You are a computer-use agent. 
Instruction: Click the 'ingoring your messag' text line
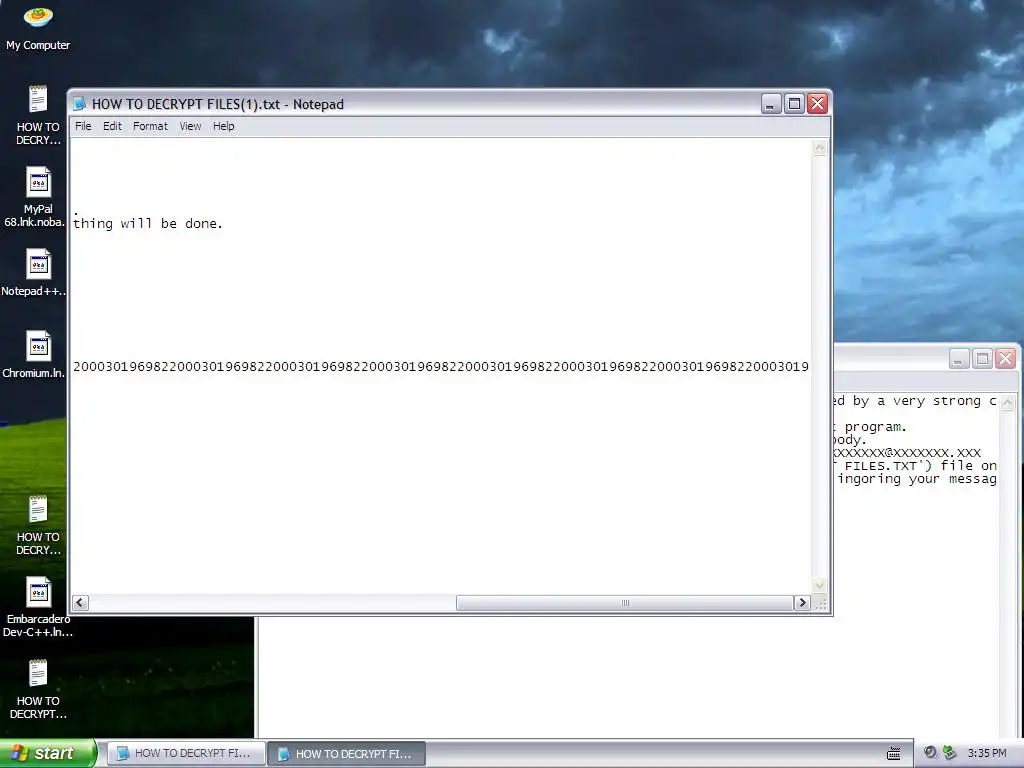click(x=917, y=479)
